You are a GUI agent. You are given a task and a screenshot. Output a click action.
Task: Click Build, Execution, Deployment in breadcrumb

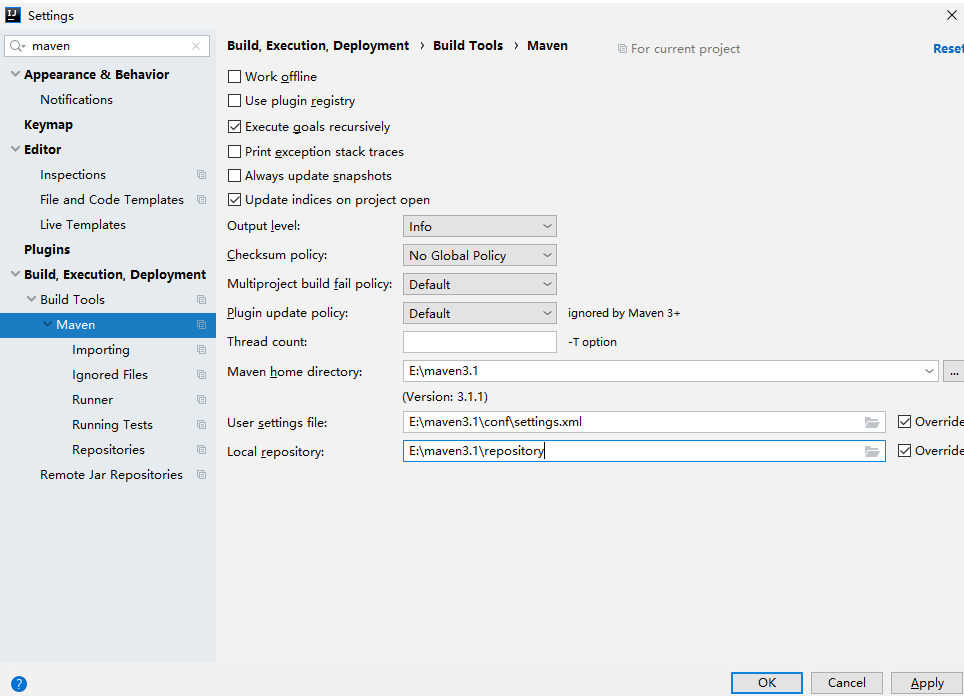coord(318,45)
